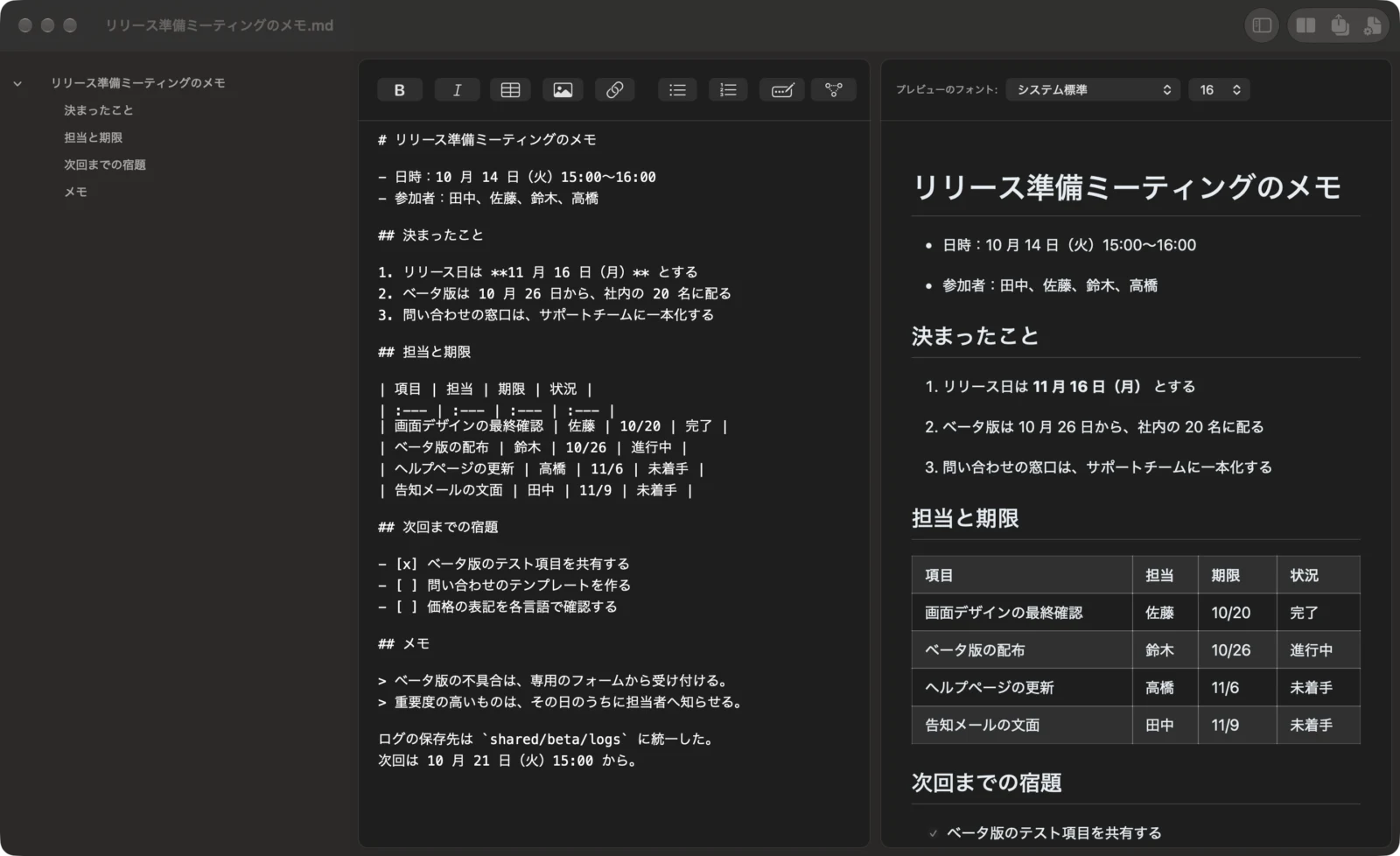Image resolution: width=1400 pixels, height=856 pixels.
Task: Jump to 担当と期限 in the outline
Action: tap(93, 137)
